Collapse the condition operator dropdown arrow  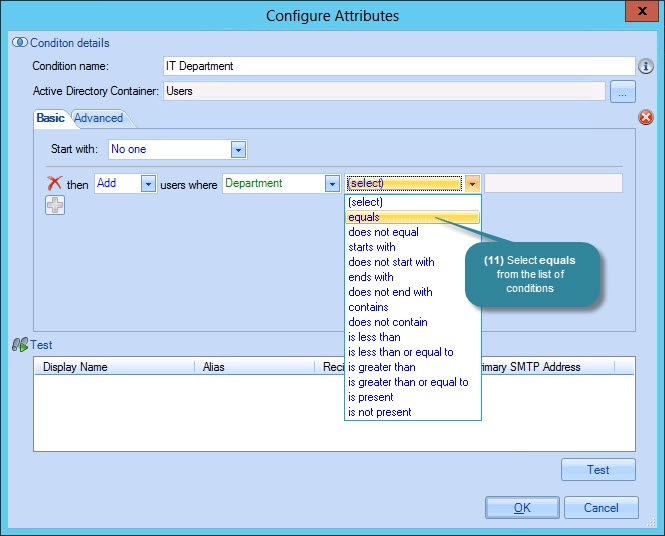coord(472,184)
